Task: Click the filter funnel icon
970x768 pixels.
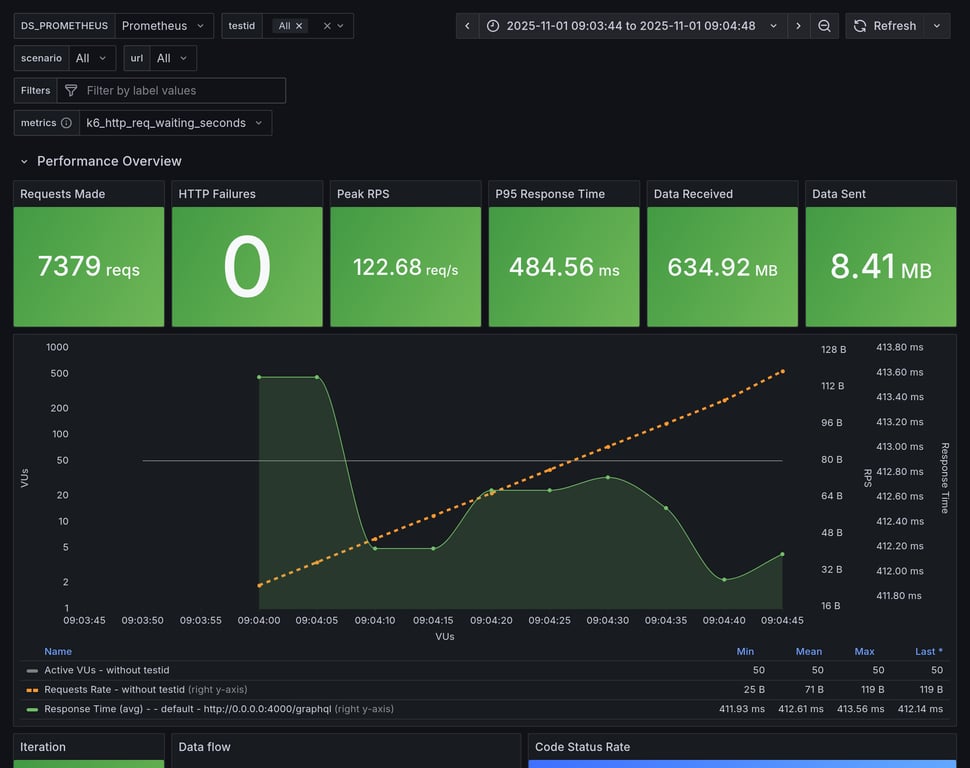Action: 71,91
